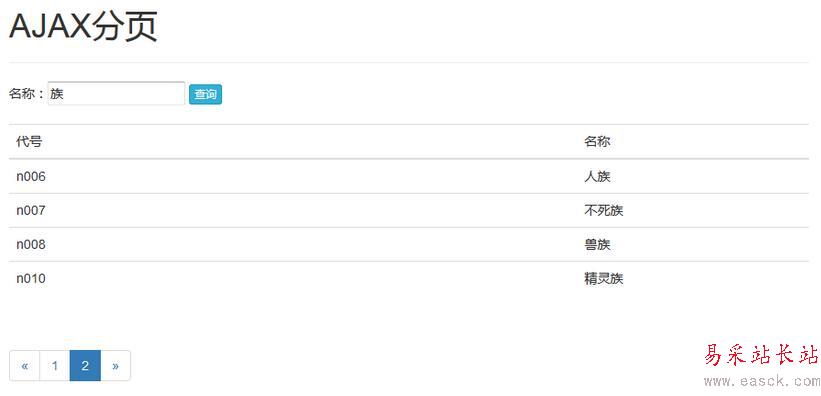Select active page 2 in pagination

[x=85, y=366]
